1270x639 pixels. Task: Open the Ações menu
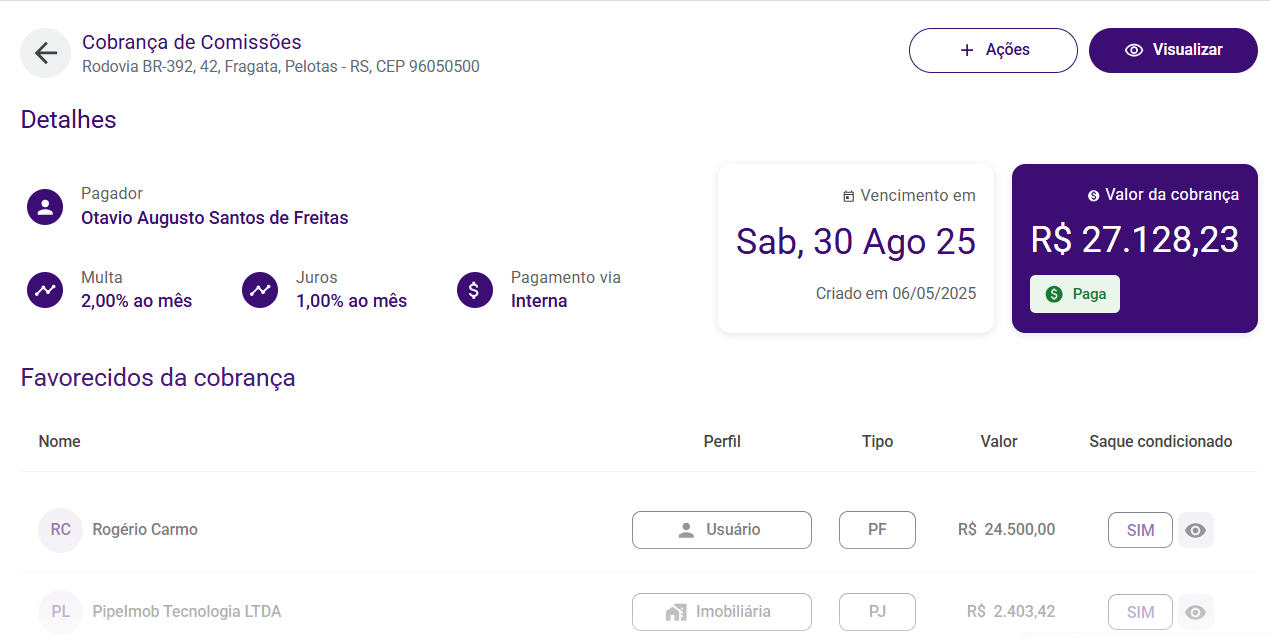[993, 50]
